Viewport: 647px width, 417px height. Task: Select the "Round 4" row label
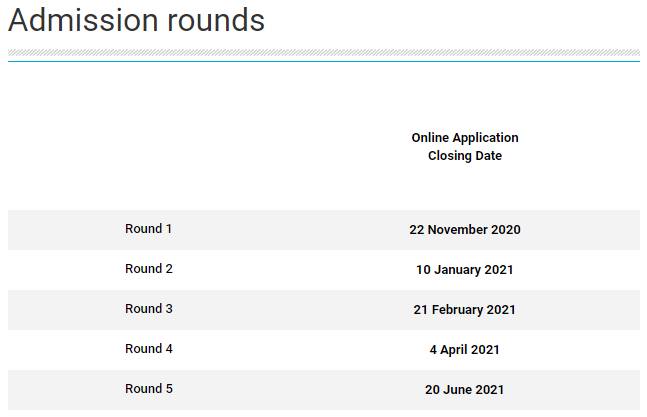tap(148, 349)
